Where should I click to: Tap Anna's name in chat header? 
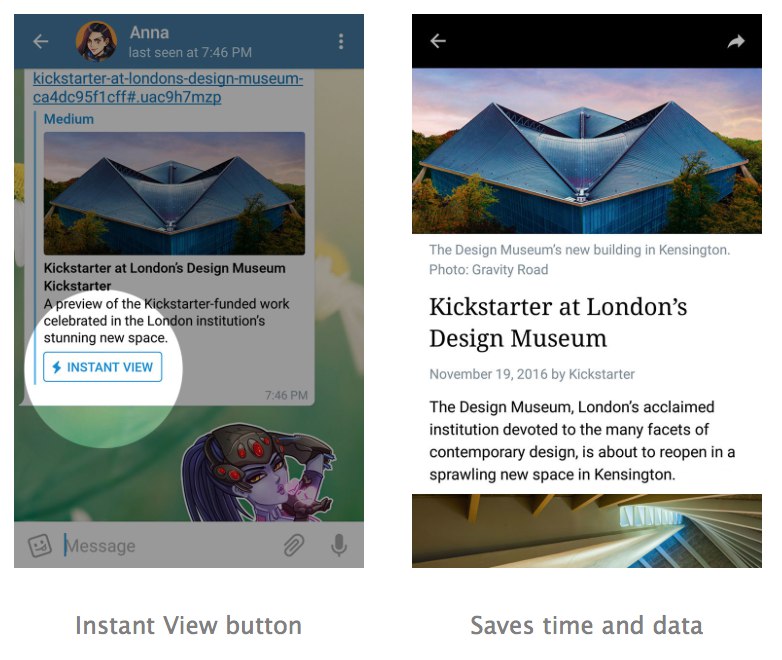(149, 33)
